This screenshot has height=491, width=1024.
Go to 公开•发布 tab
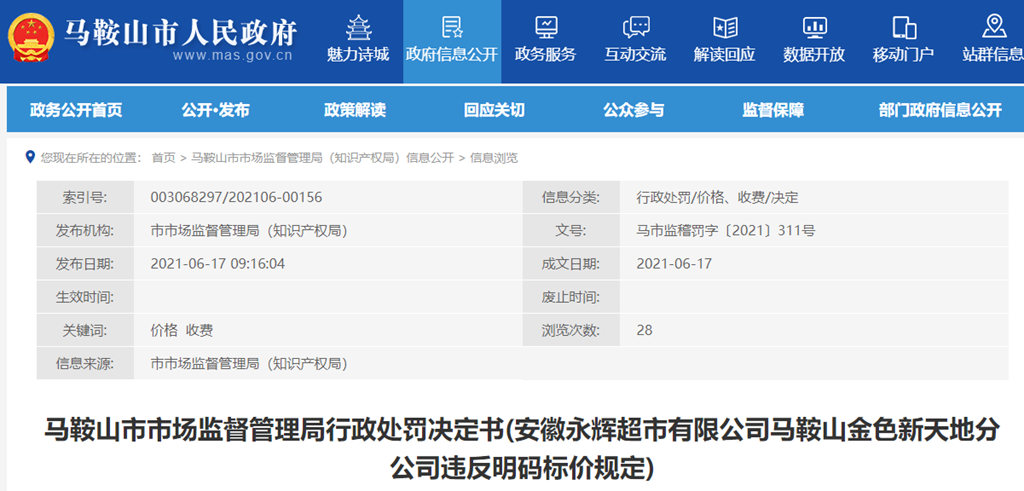click(x=216, y=110)
